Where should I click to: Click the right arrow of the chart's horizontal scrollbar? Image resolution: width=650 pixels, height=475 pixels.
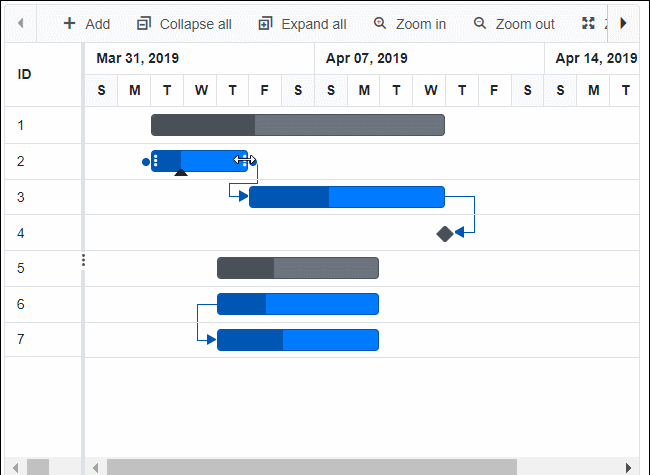[x=628, y=467]
